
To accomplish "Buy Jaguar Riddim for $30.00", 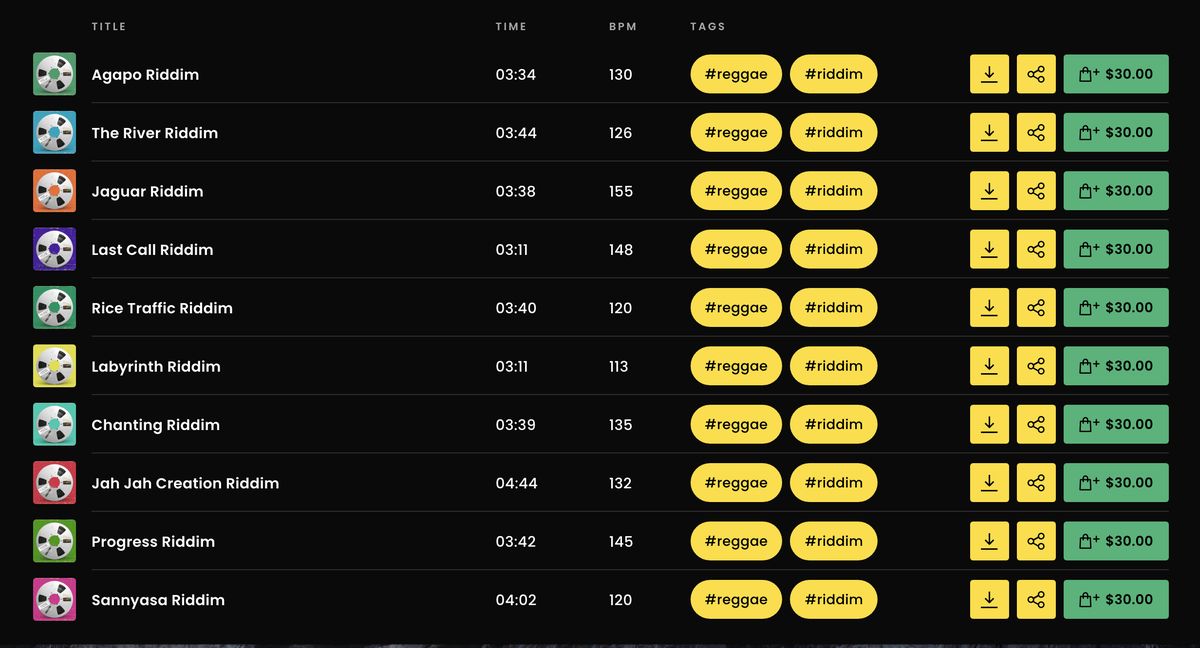I will pyautogui.click(x=1116, y=190).
